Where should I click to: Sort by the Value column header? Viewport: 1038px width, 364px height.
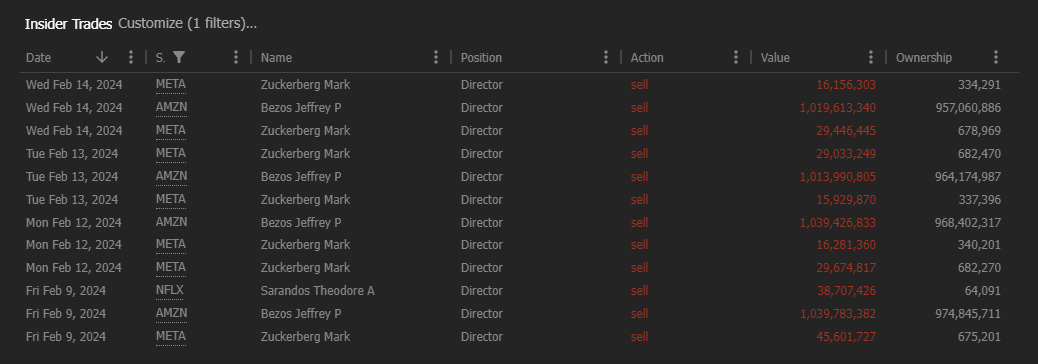pyautogui.click(x=775, y=58)
